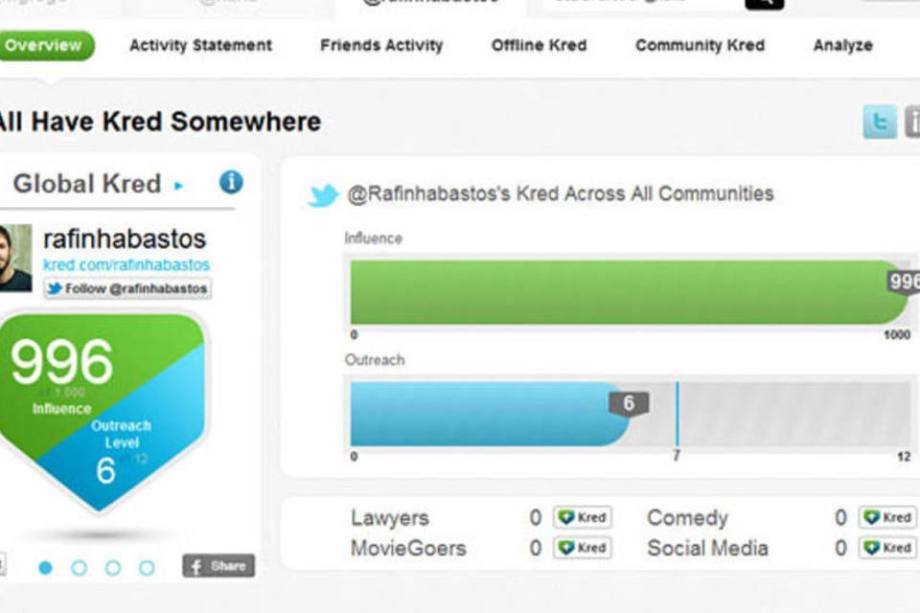920x613 pixels.
Task: Select the second carousel dot
Action: pos(79,567)
